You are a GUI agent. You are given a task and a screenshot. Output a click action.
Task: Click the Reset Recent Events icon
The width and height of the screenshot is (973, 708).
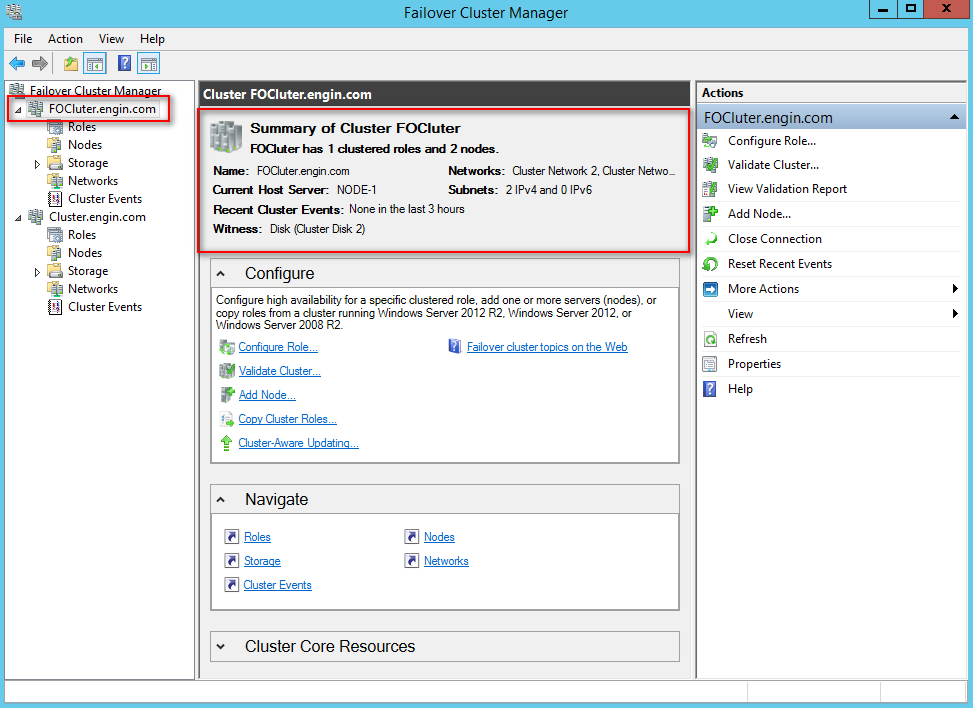point(710,264)
